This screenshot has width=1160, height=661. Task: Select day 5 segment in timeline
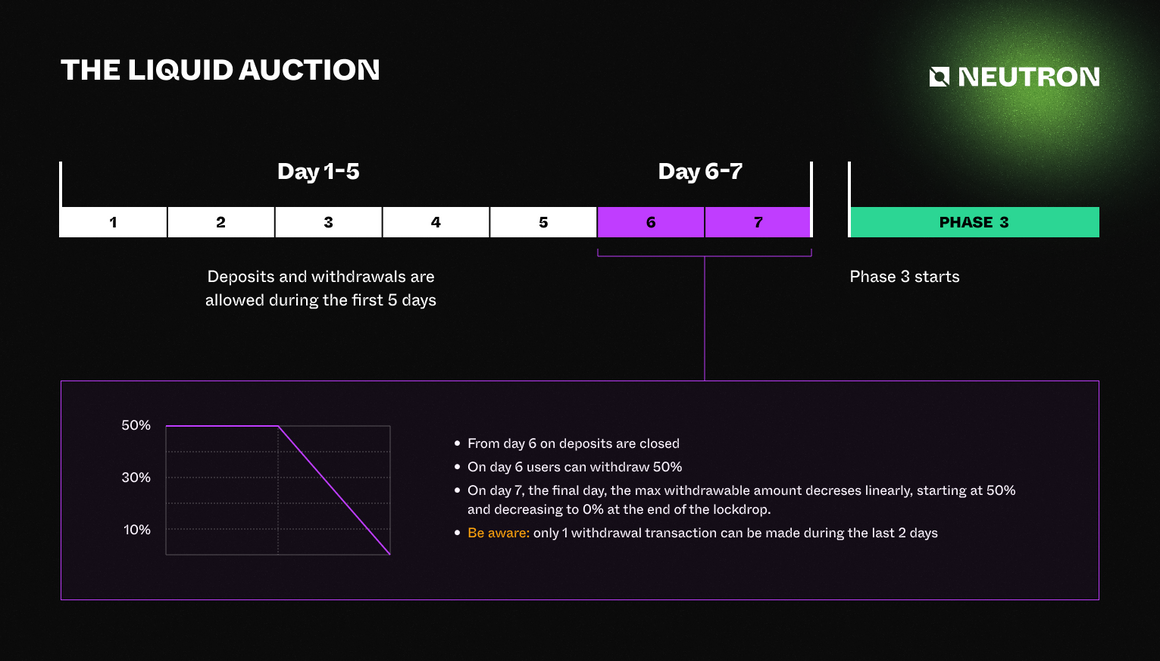click(x=543, y=222)
